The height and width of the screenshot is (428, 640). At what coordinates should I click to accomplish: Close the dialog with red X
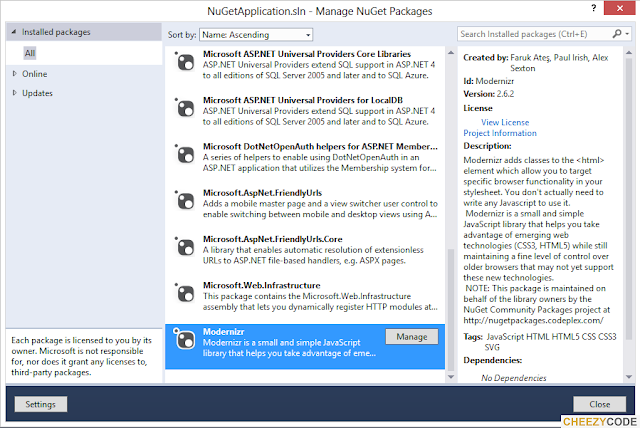(619, 8)
